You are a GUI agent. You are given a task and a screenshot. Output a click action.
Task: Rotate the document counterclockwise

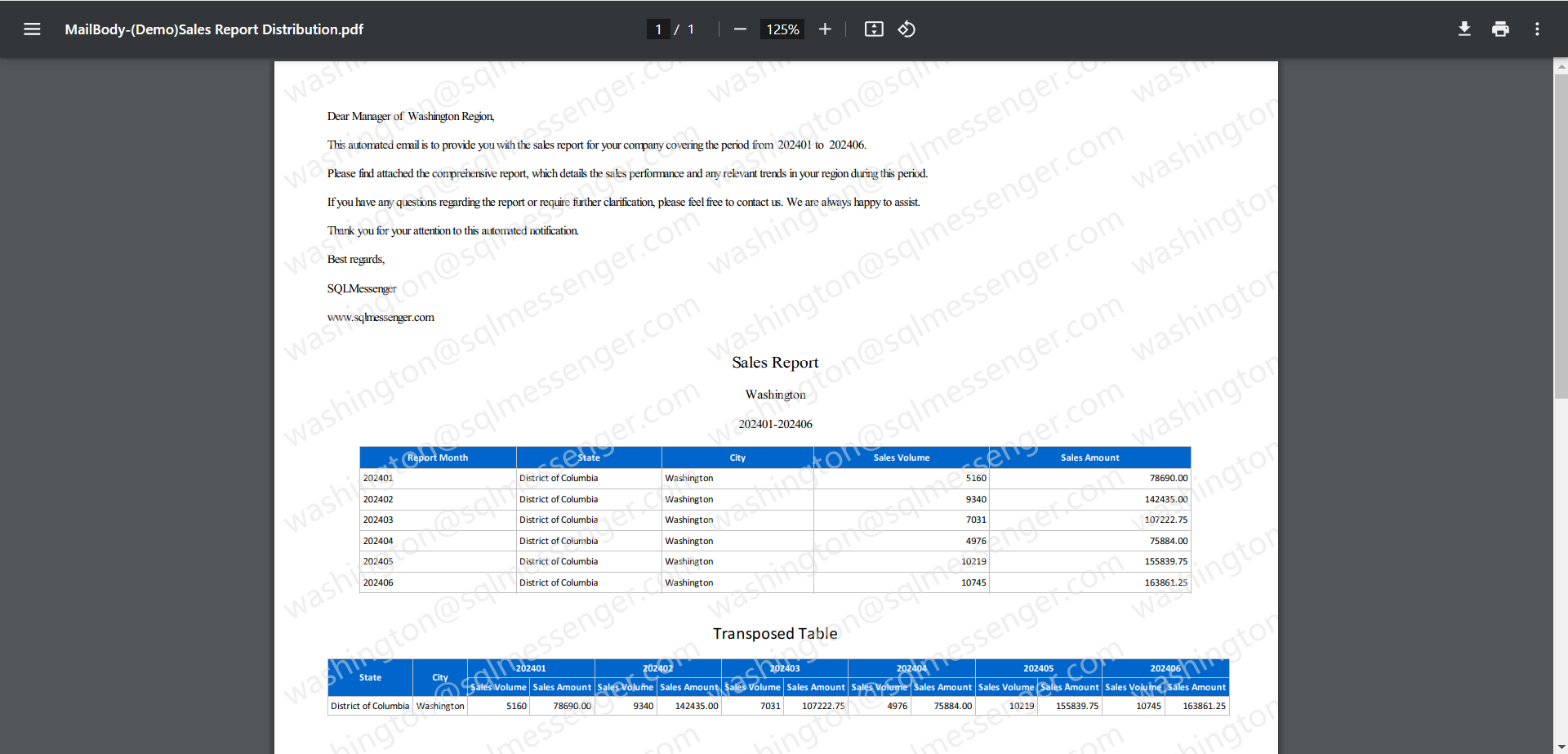[906, 29]
